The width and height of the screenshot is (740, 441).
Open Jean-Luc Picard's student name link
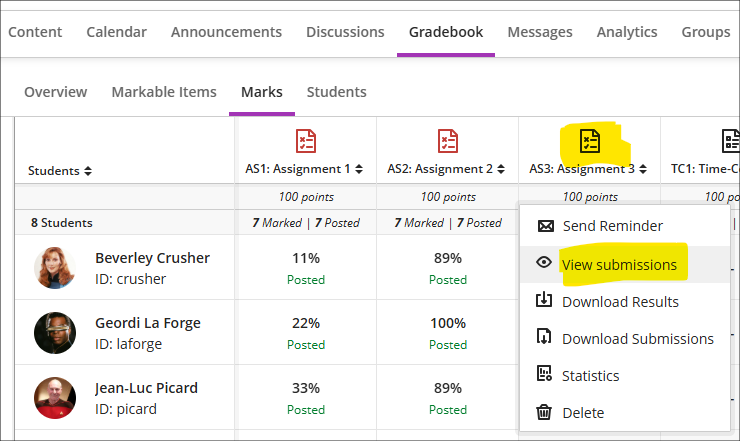click(146, 388)
